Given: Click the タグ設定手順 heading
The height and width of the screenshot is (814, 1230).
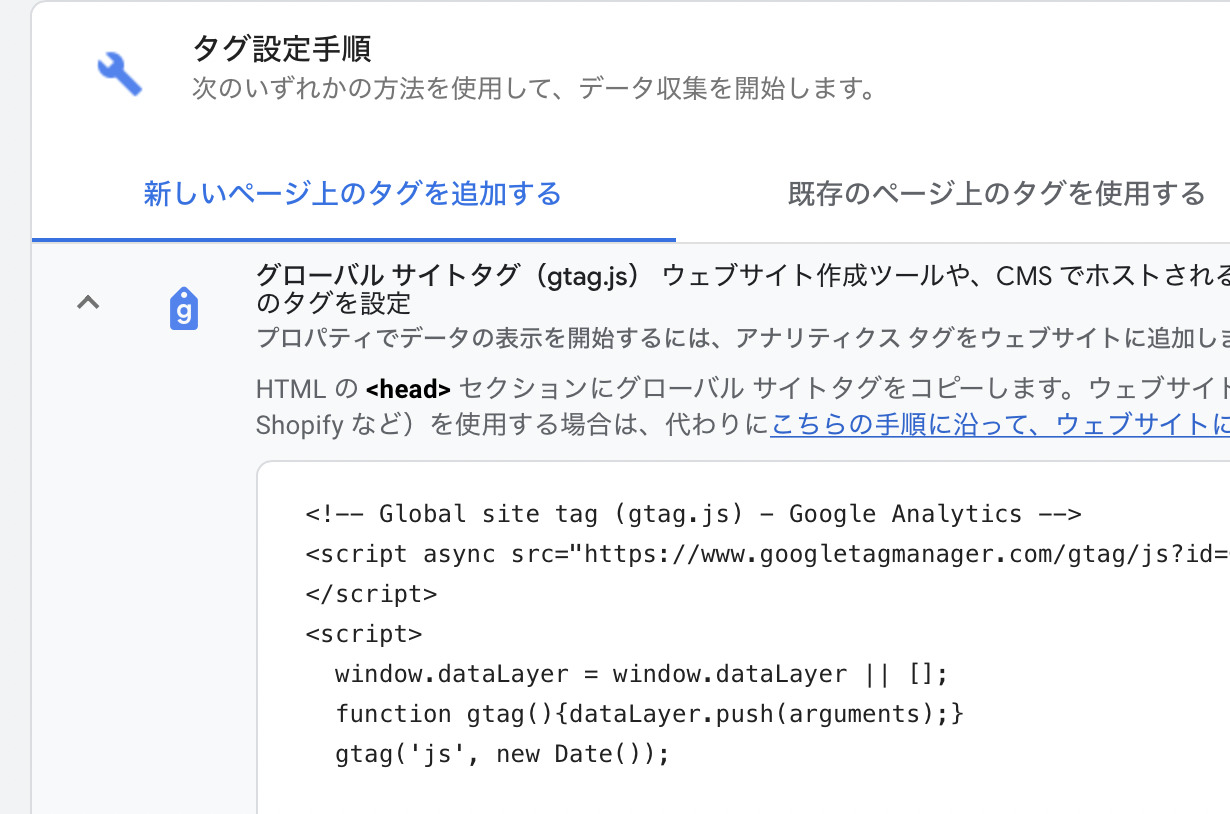Looking at the screenshot, I should [x=282, y=48].
